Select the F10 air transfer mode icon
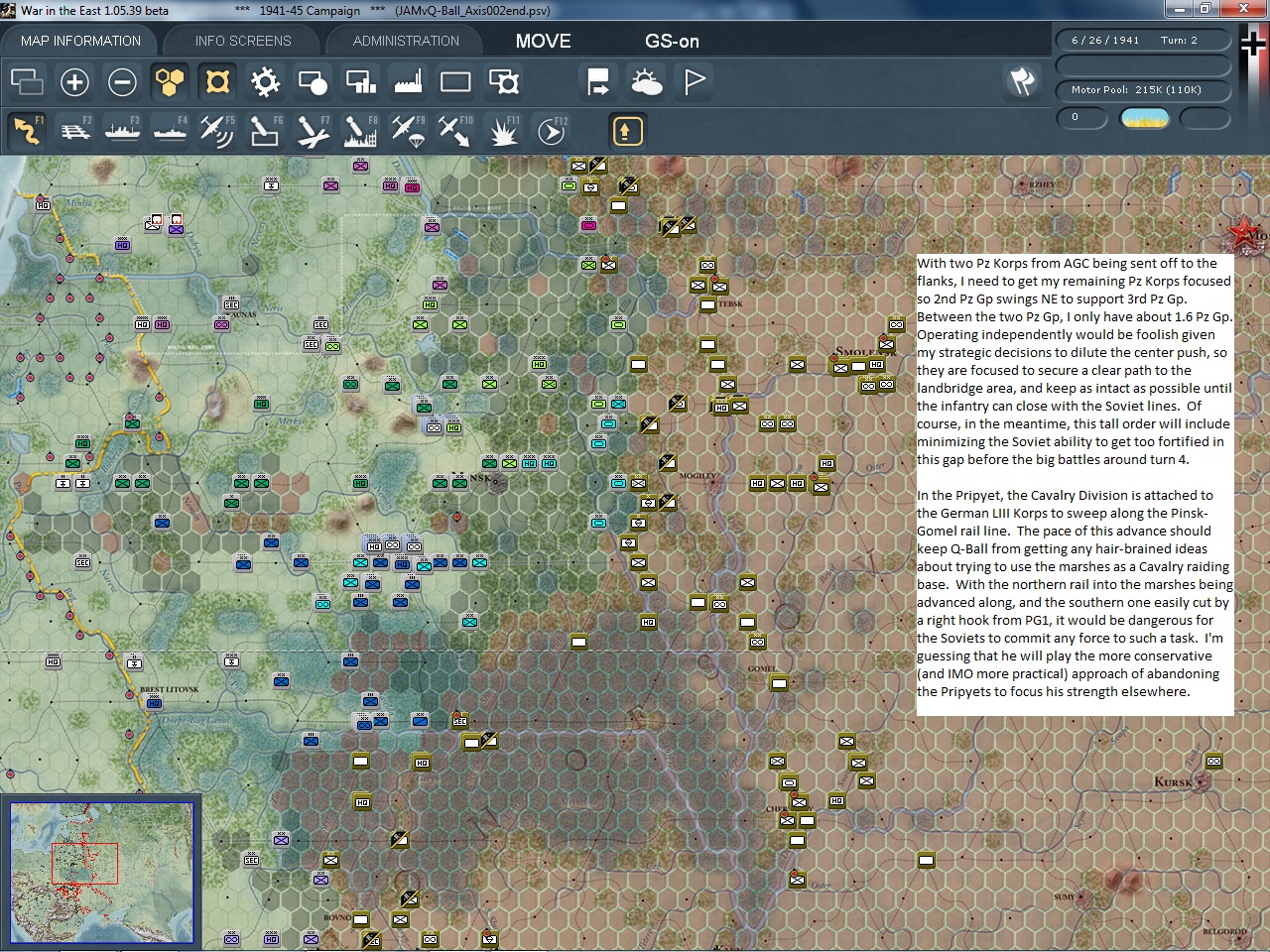The height and width of the screenshot is (952, 1270). [455, 131]
